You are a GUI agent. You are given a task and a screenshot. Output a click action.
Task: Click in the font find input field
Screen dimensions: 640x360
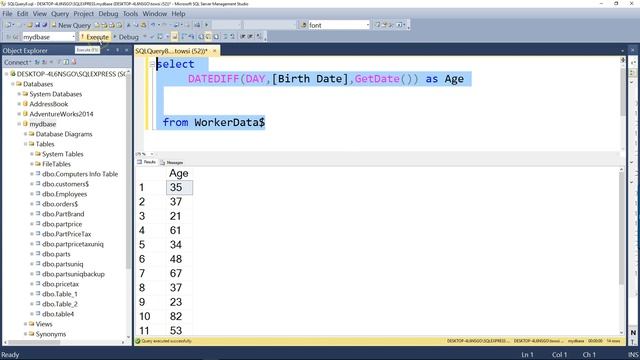coord(337,25)
